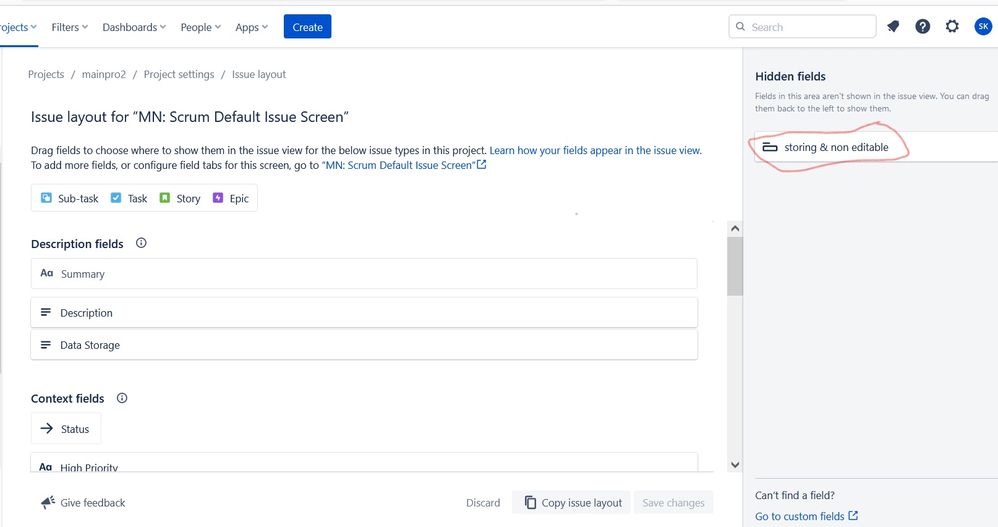Open the People dropdown menu
The height and width of the screenshot is (527, 998).
point(200,27)
